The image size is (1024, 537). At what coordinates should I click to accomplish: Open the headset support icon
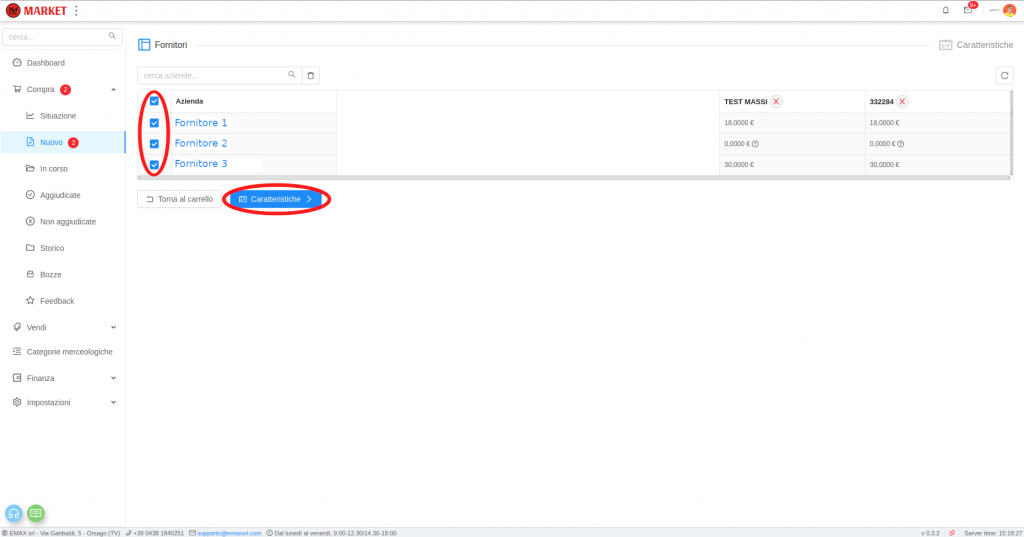pyautogui.click(x=14, y=513)
